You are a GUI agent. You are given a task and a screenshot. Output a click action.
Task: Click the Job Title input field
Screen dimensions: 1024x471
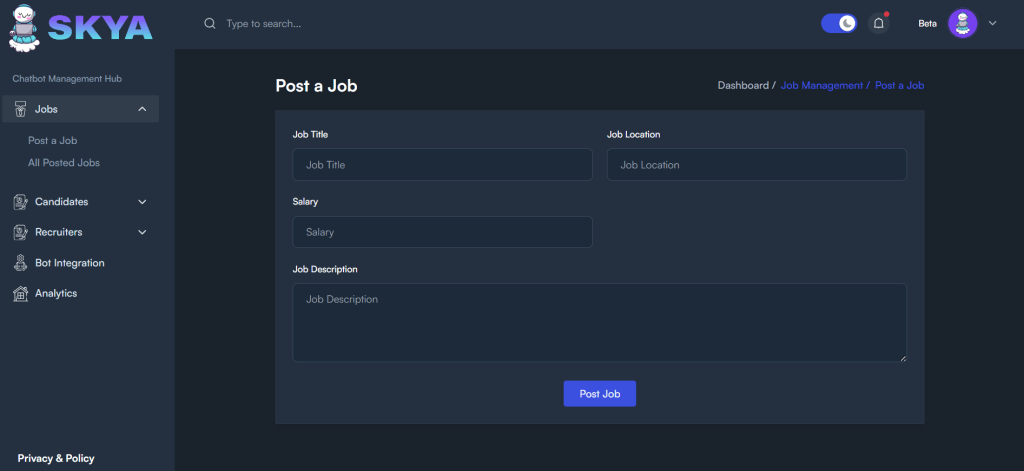pyautogui.click(x=442, y=165)
